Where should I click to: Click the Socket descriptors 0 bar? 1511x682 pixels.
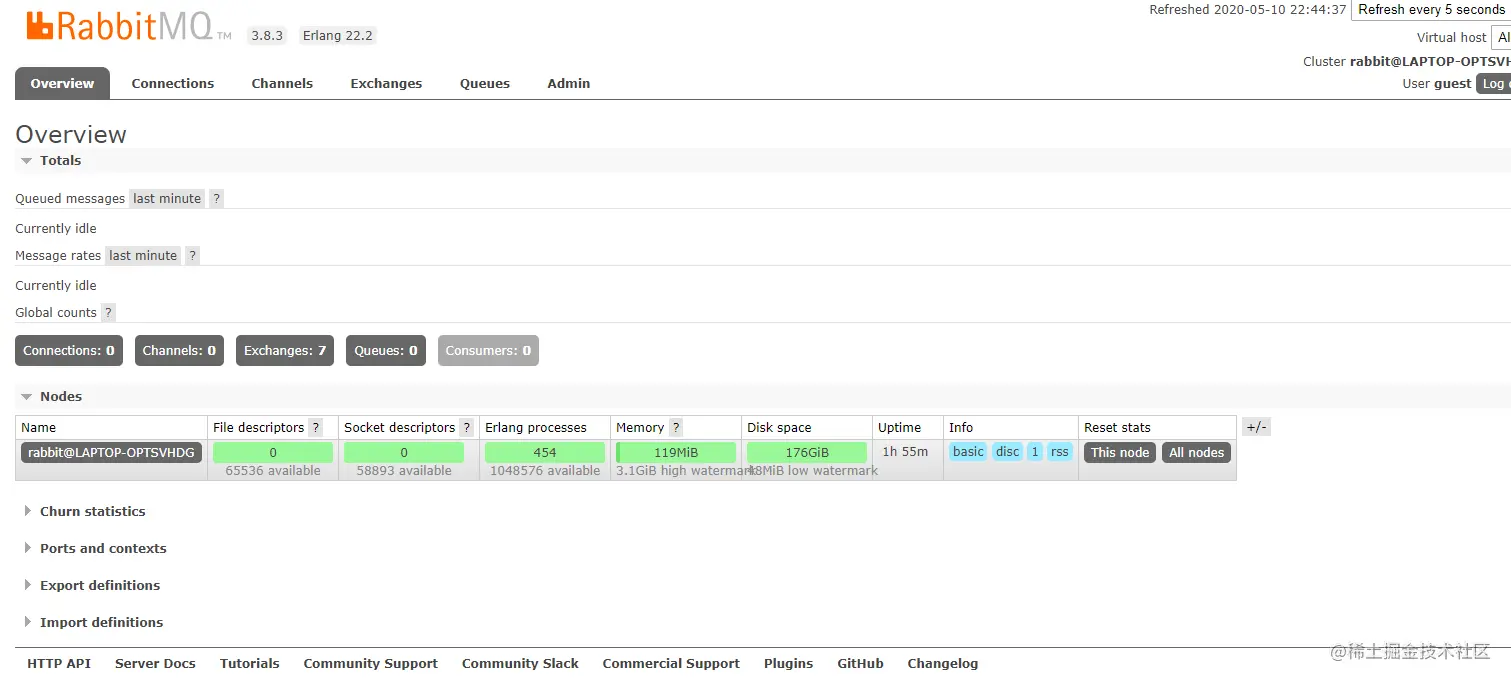click(x=404, y=452)
